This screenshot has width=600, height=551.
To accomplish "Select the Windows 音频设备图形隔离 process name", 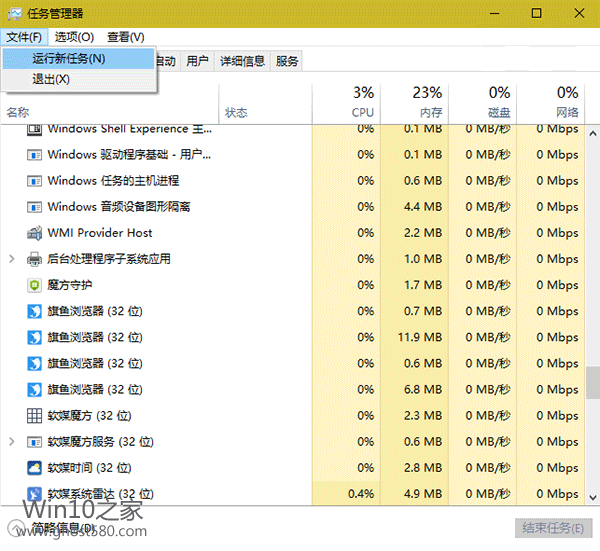I will [x=119, y=207].
